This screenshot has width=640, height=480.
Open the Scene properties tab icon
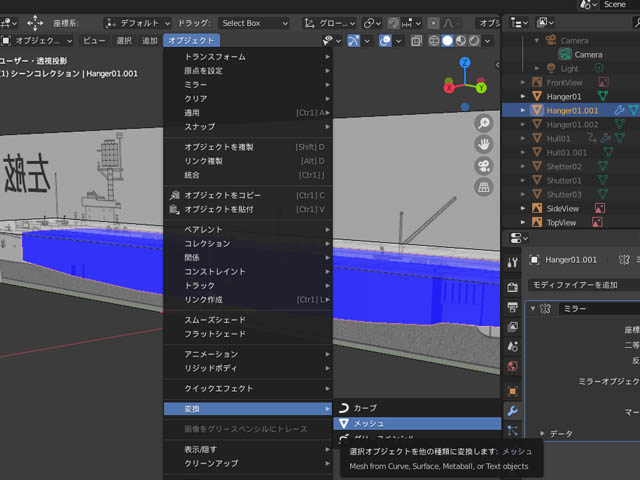tap(513, 347)
